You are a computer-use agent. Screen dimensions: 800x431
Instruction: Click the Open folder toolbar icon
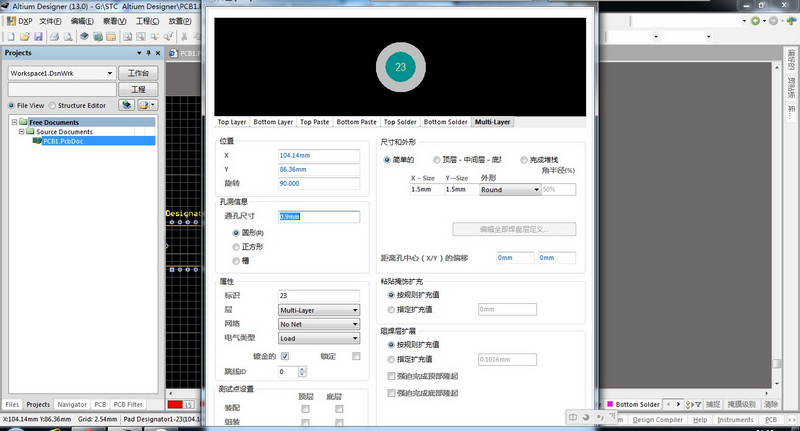point(24,35)
